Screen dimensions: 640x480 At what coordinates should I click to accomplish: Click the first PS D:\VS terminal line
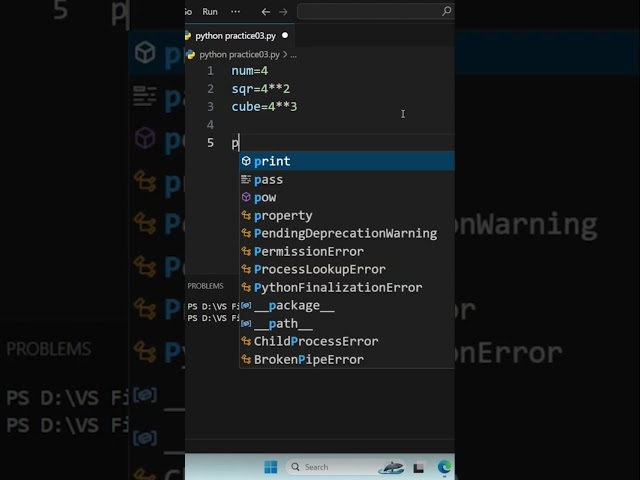(x=213, y=306)
